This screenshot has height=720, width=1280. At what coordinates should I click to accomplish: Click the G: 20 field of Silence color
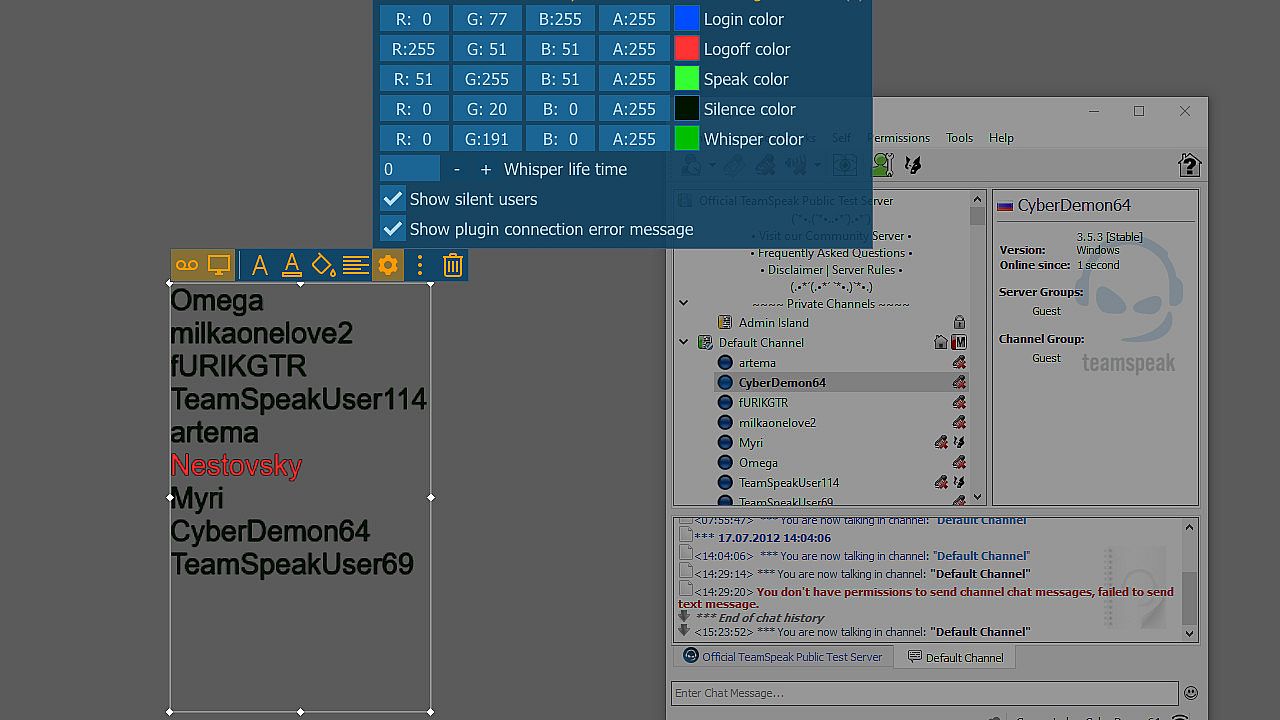486,109
